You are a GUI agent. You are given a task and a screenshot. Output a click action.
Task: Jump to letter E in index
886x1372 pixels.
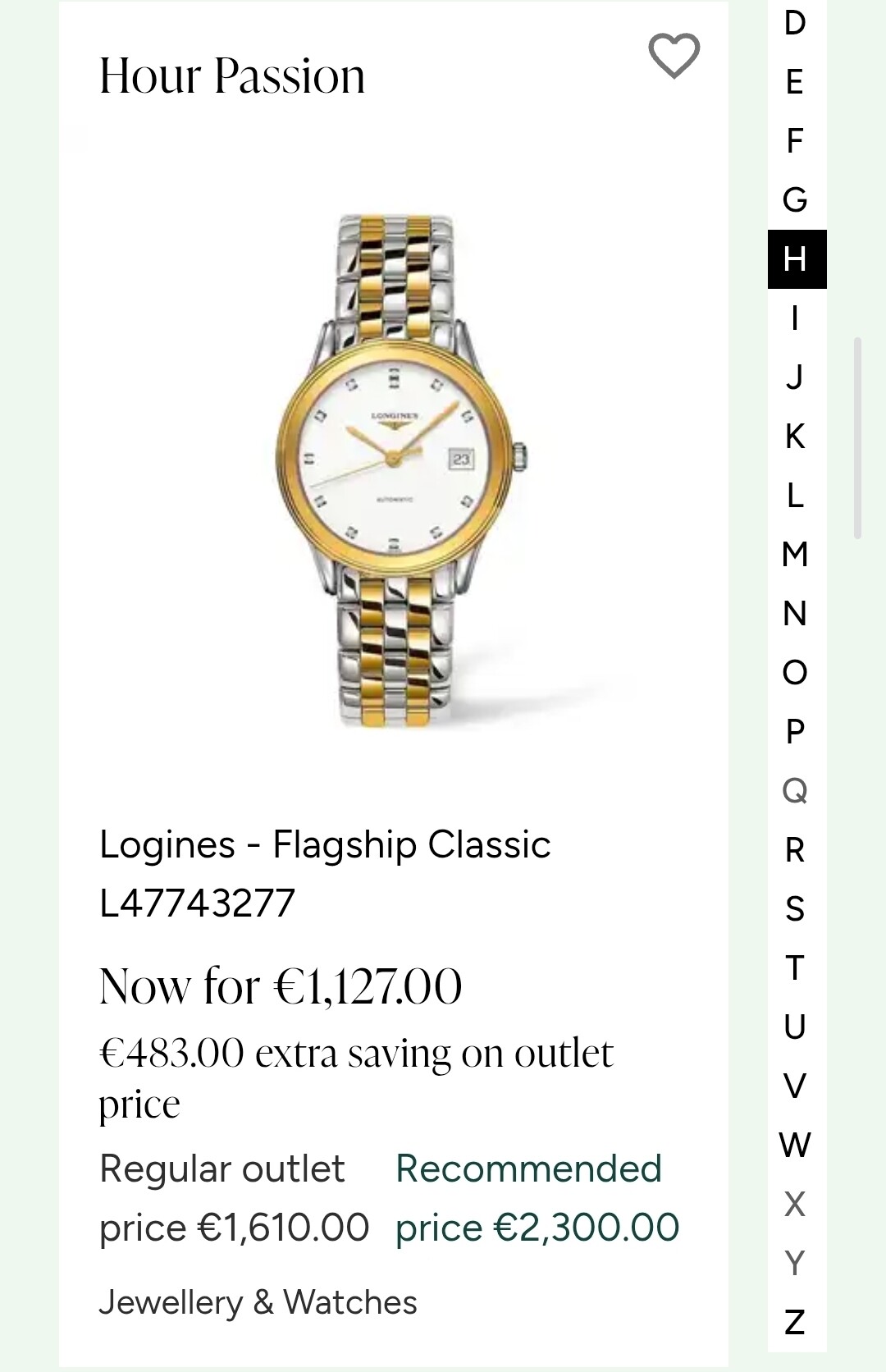(x=795, y=82)
